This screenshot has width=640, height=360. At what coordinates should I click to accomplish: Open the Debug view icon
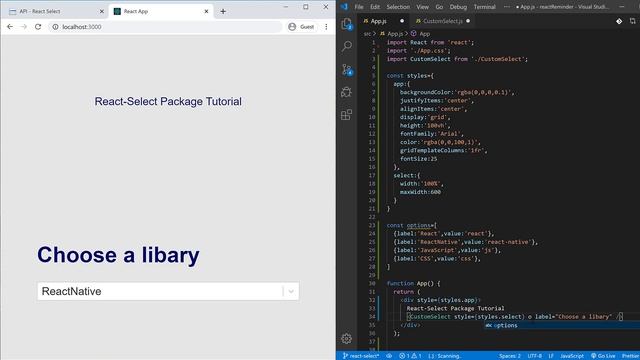(347, 92)
